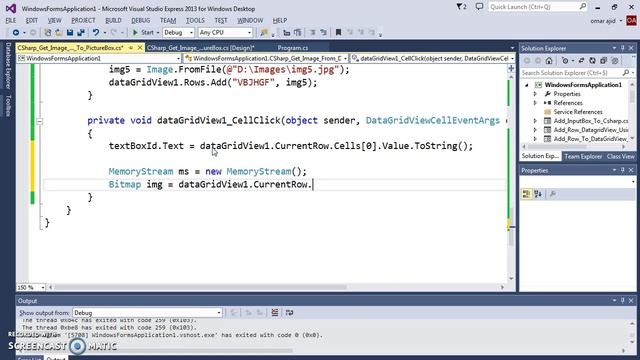Click the increase indent toolbar icon
Viewport: 640px width, 360px height.
(298, 32)
